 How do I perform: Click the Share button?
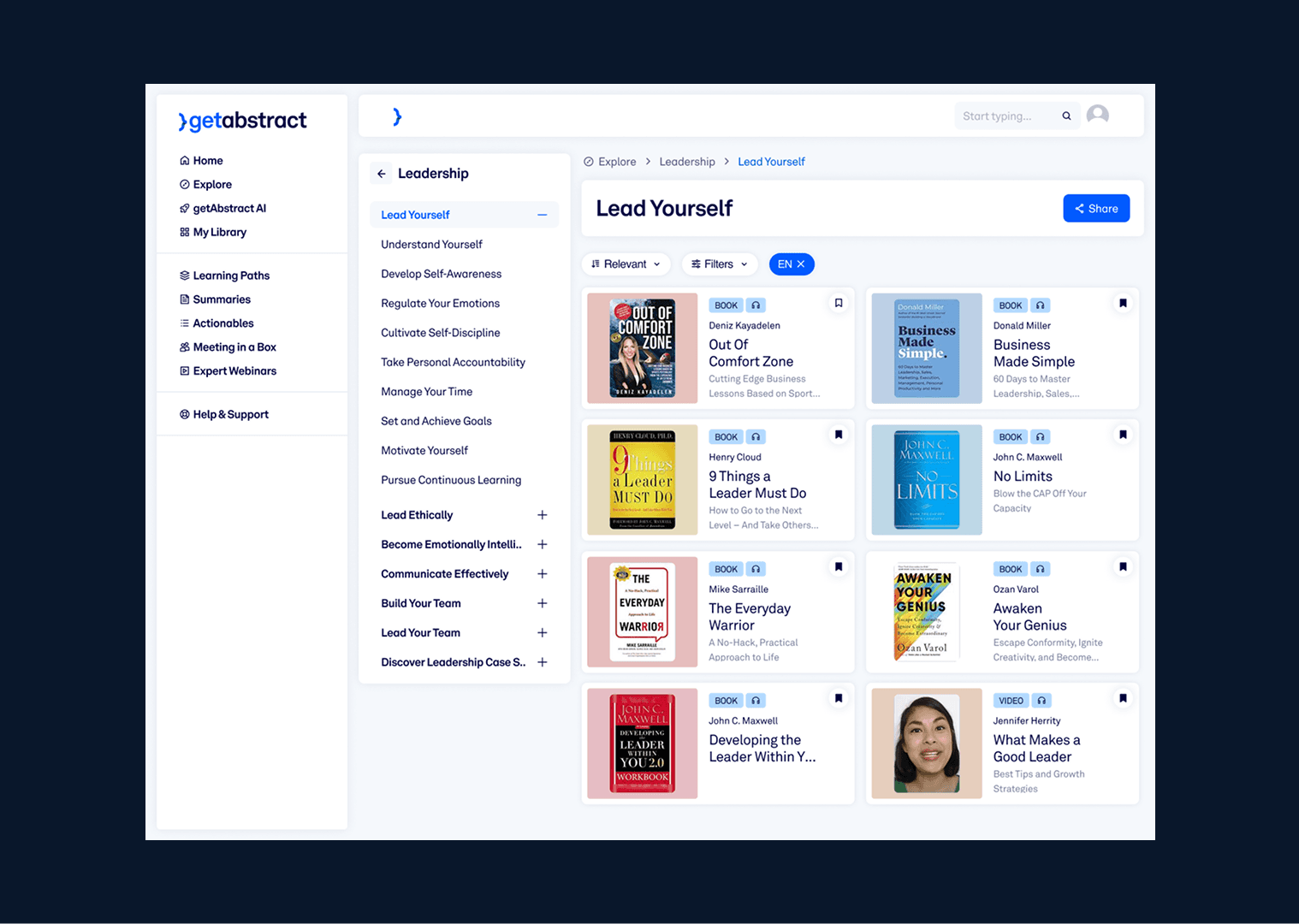pyautogui.click(x=1096, y=209)
